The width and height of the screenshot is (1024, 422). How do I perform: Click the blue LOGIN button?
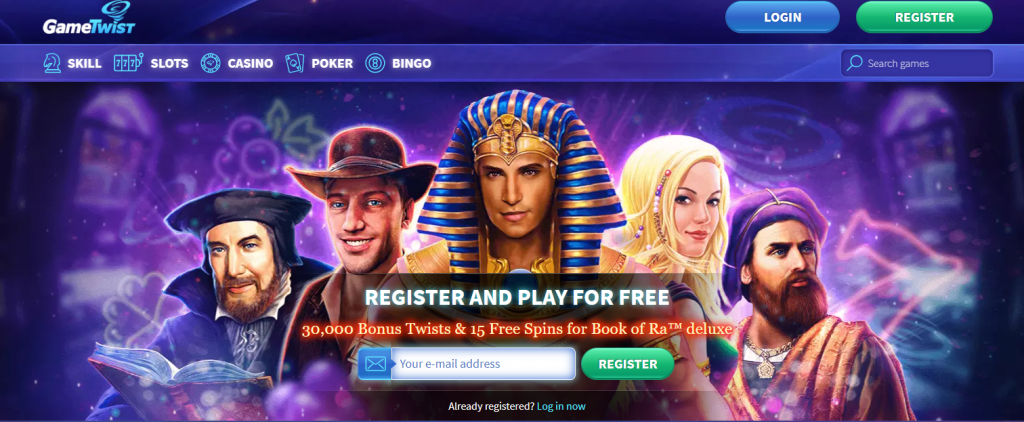[782, 18]
